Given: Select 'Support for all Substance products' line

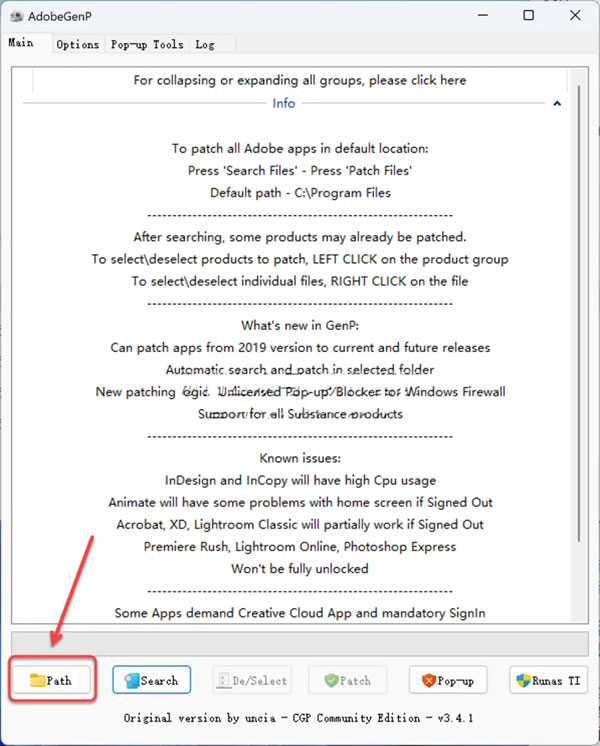Looking at the screenshot, I should [x=300, y=414].
